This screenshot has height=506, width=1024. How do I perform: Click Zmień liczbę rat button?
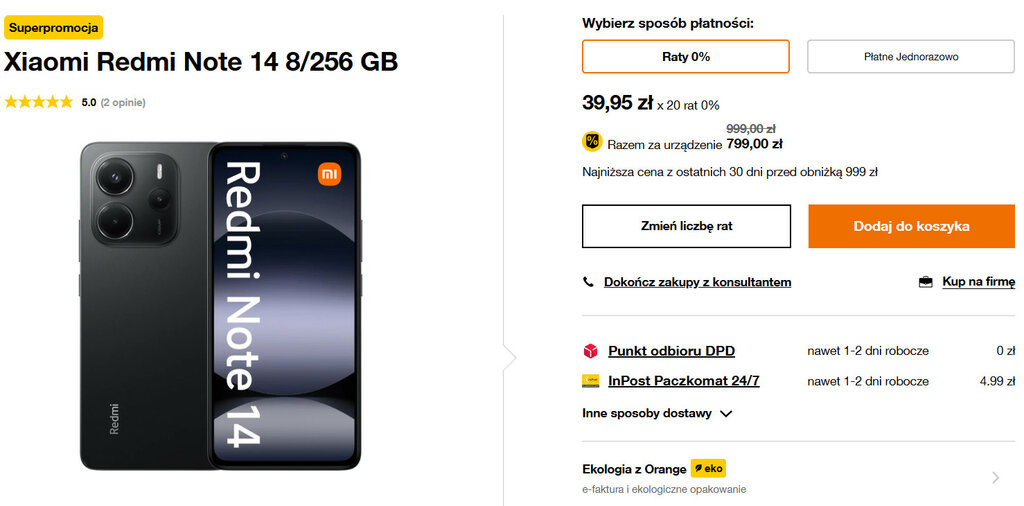[x=686, y=226]
